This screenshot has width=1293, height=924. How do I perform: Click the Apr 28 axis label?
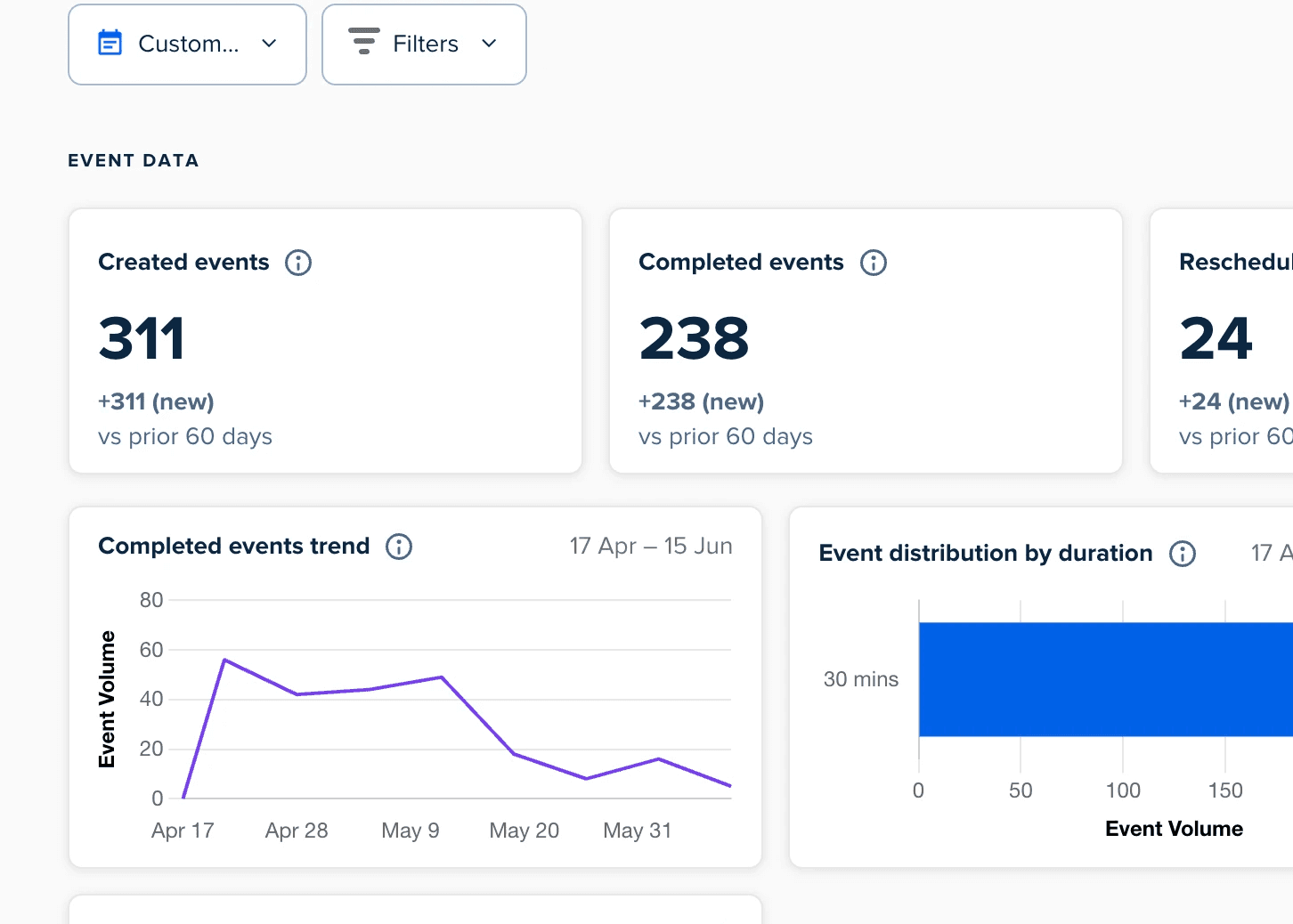297,831
